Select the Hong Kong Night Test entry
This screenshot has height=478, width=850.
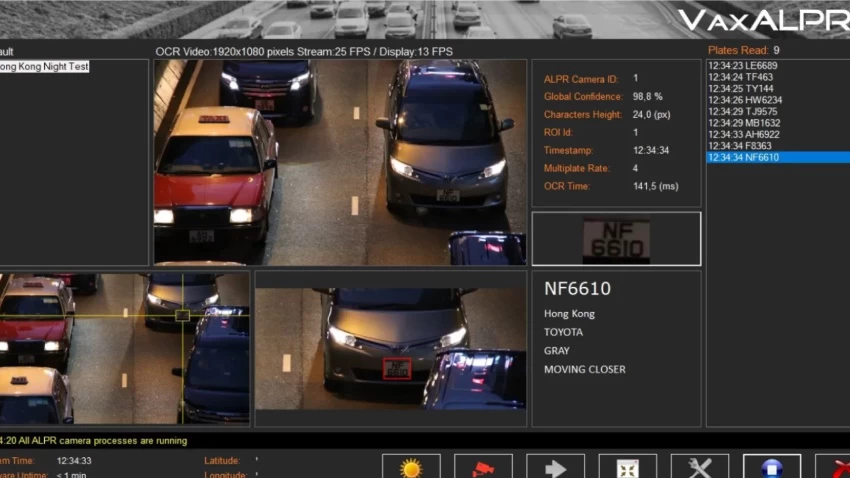(44, 67)
